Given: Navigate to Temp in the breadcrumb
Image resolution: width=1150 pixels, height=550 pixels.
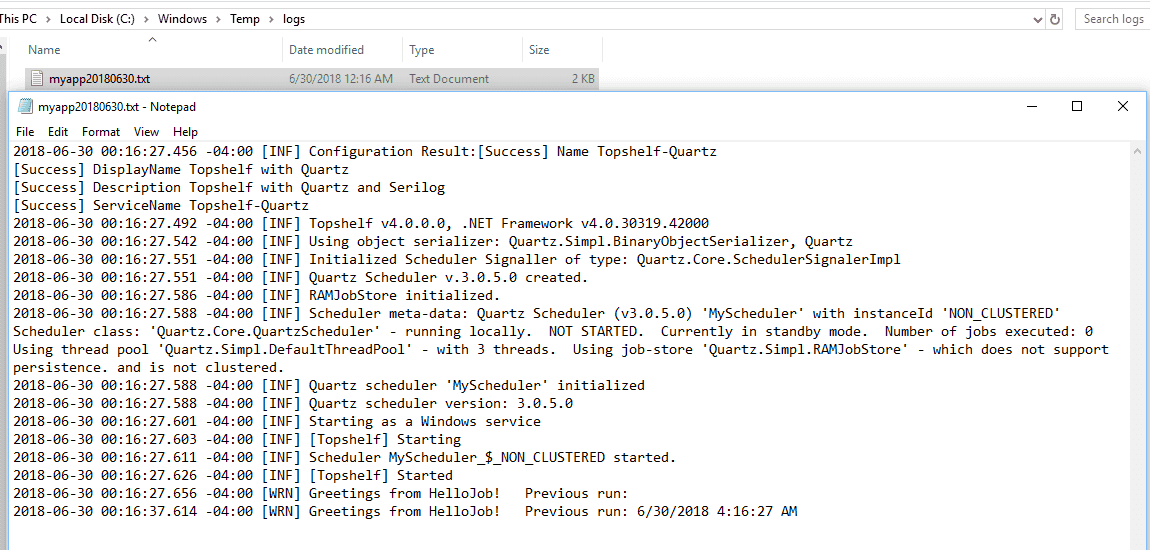Looking at the screenshot, I should pos(245,19).
